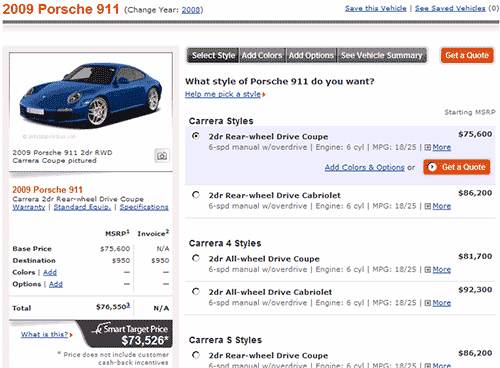Screen dimensions: 500x368
Task: Click the blue Porsche 911 car image
Action: [91, 94]
